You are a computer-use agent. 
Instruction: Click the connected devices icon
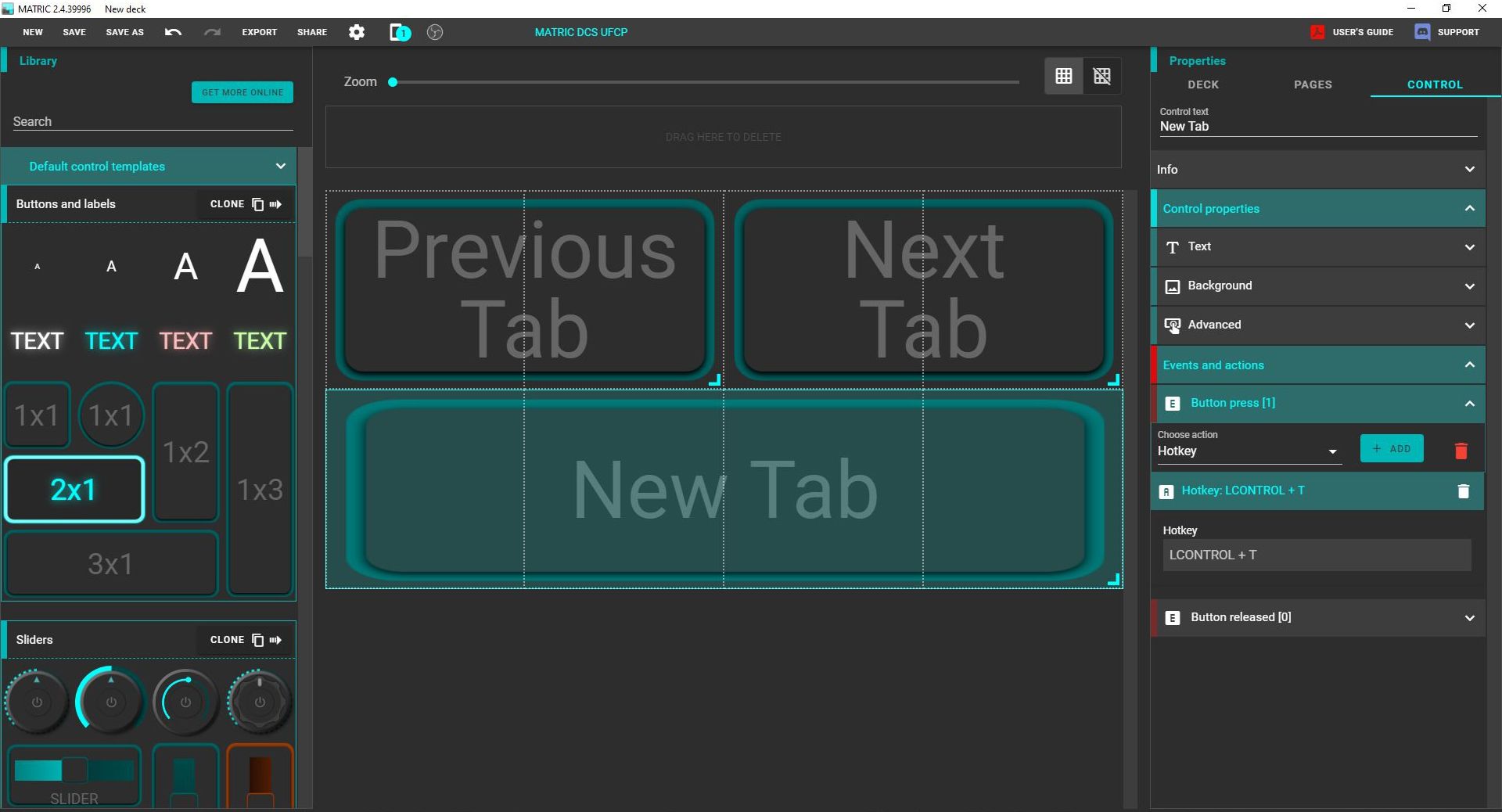(x=400, y=32)
